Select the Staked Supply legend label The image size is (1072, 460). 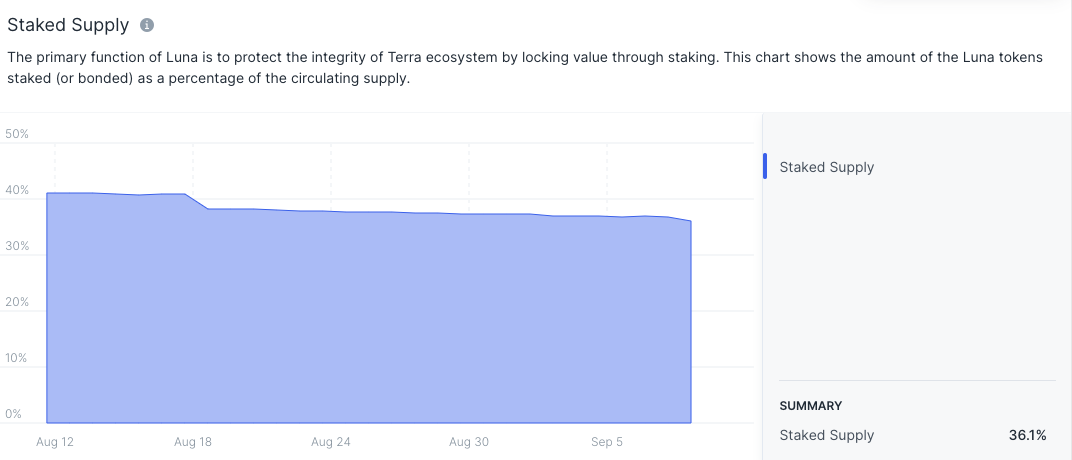(x=827, y=167)
